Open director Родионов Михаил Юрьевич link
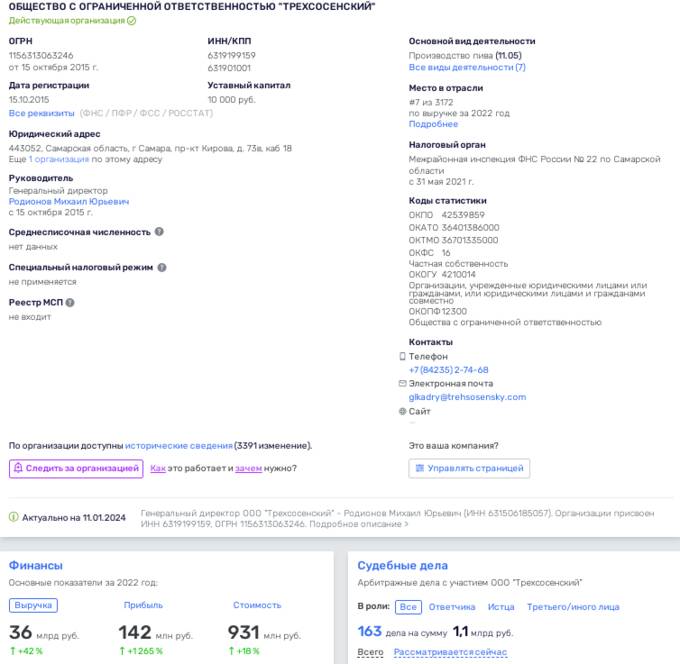The height and width of the screenshot is (664, 680). (69, 201)
